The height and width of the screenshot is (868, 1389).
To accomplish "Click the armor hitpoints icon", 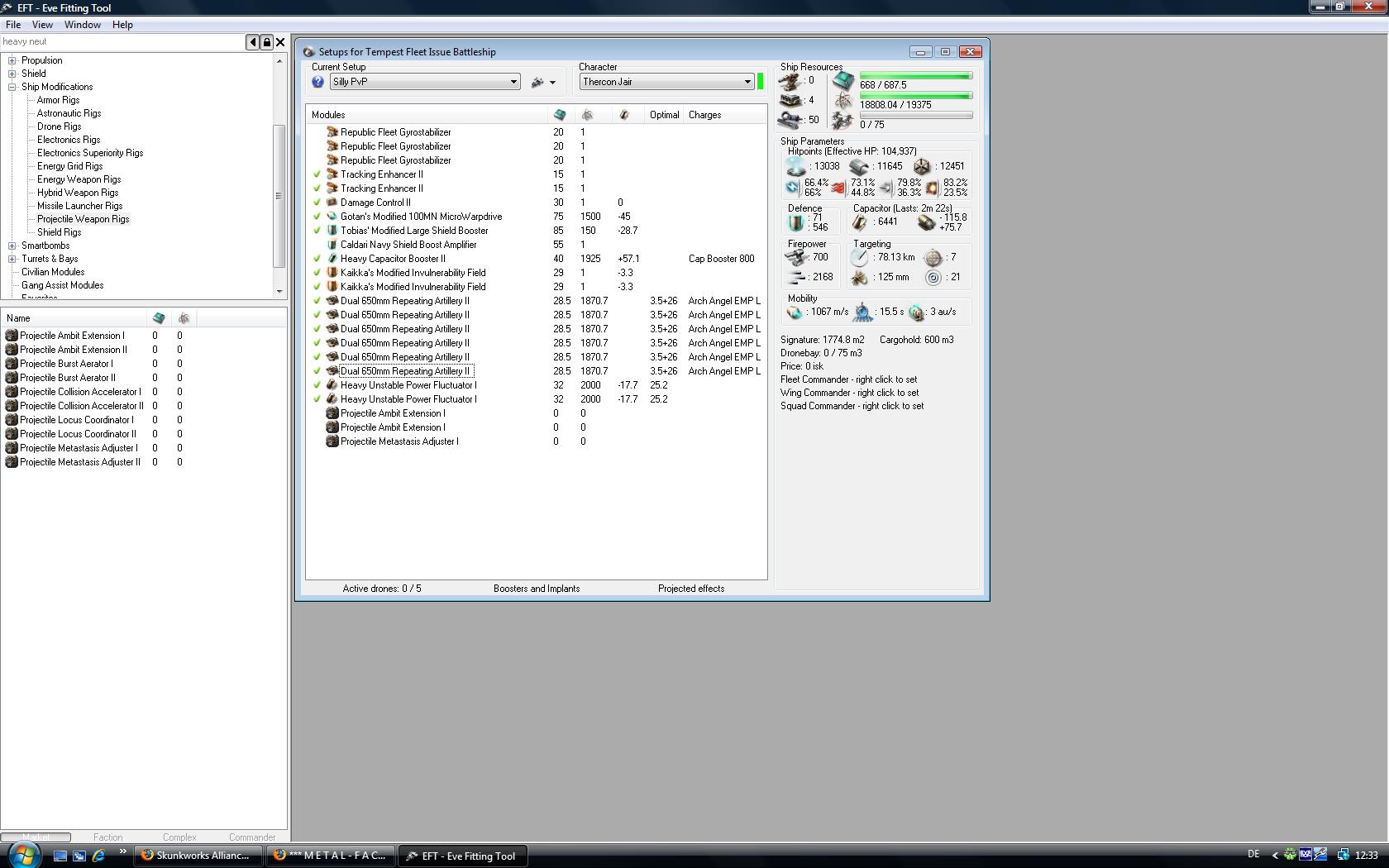I will coord(859,166).
